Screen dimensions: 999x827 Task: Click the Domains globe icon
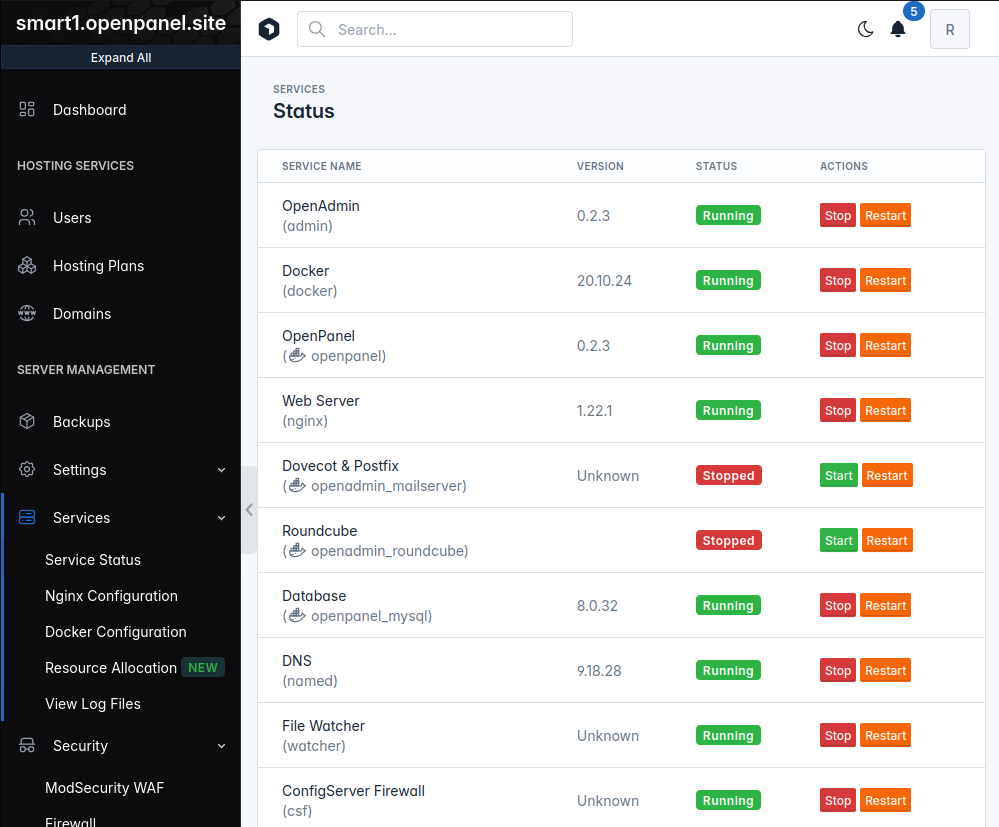pos(27,313)
